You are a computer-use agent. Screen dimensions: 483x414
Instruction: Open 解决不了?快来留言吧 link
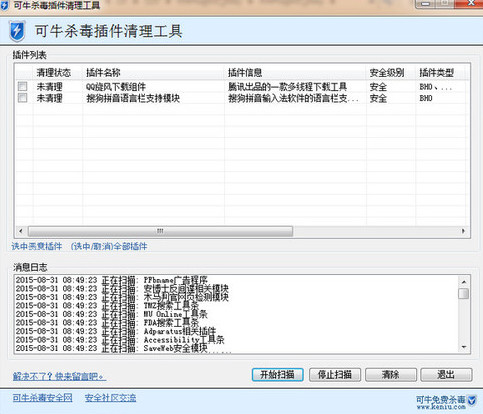(59, 376)
